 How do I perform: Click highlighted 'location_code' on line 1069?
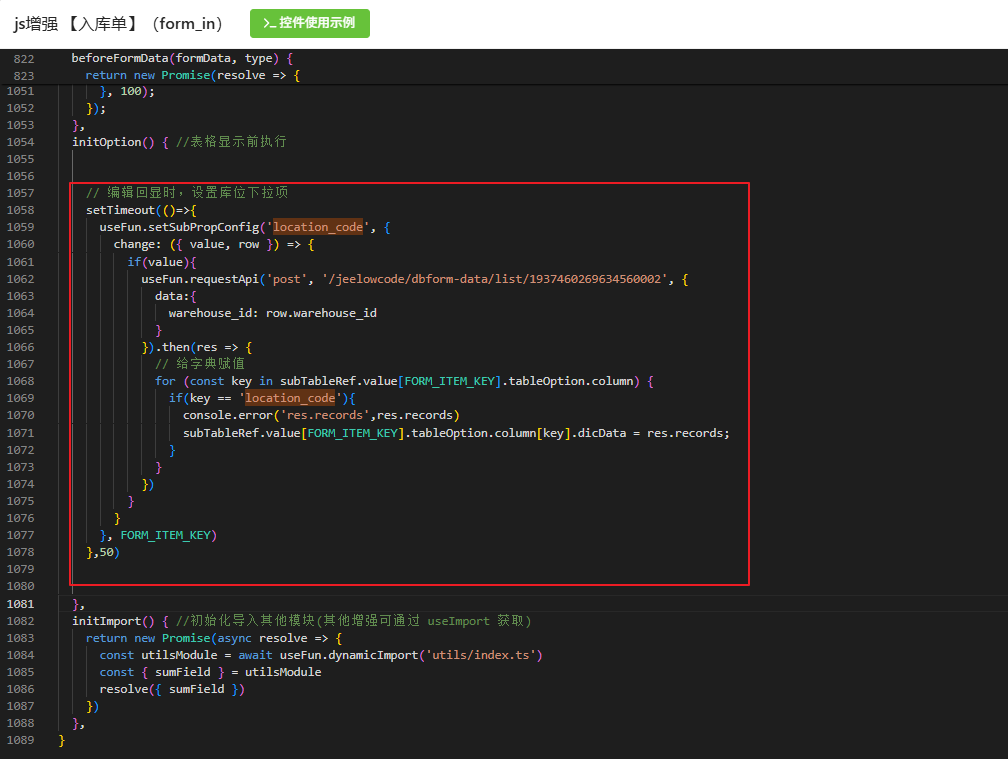290,398
